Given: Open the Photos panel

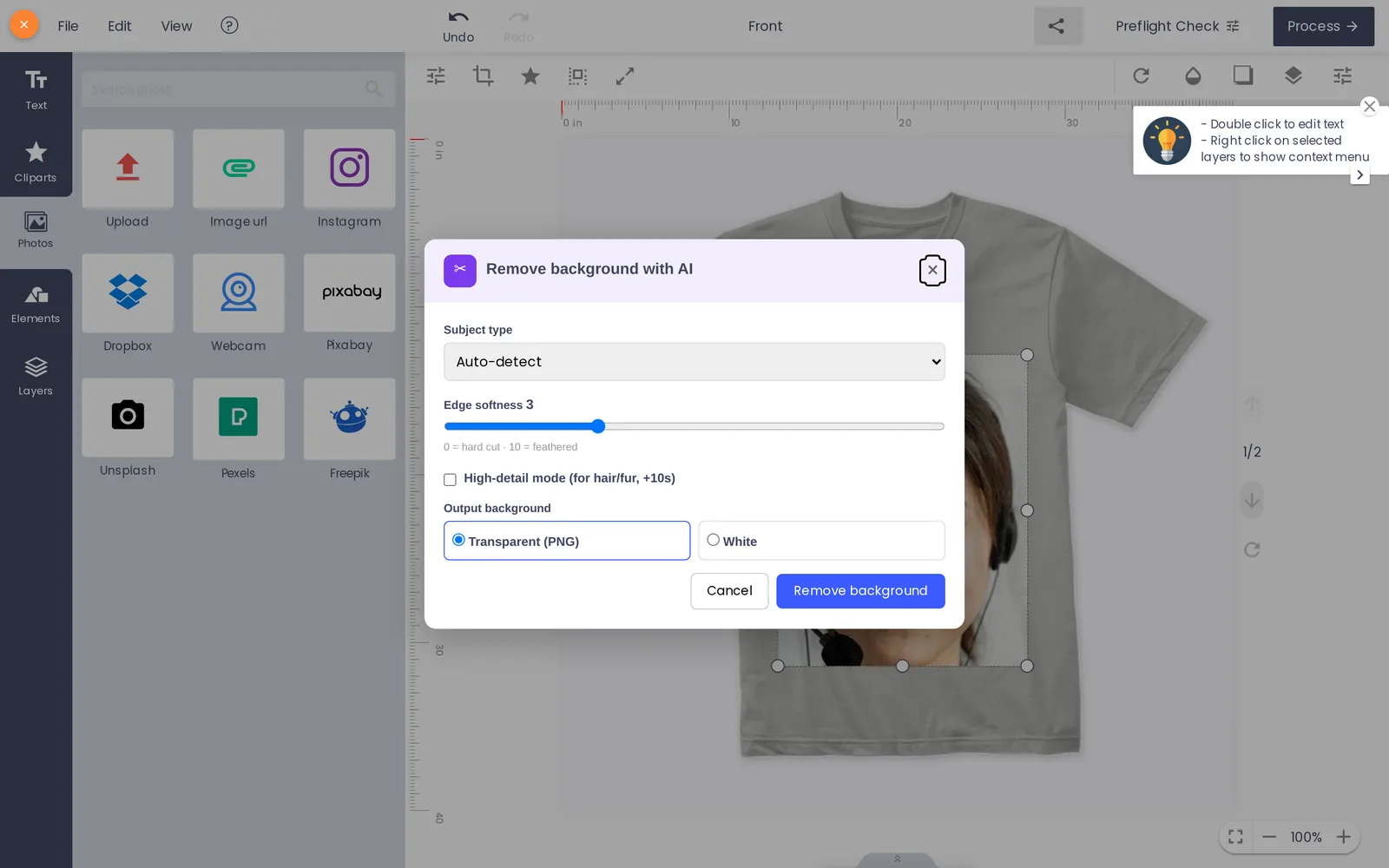Looking at the screenshot, I should pos(36,231).
